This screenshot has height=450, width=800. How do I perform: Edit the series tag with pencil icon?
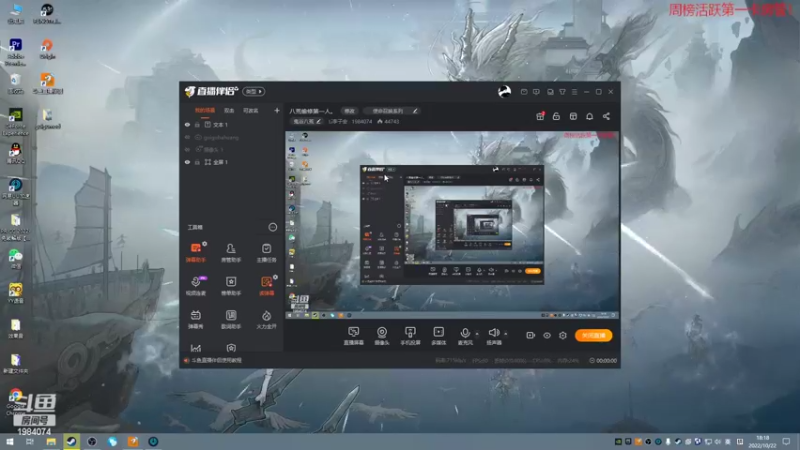tap(415, 111)
